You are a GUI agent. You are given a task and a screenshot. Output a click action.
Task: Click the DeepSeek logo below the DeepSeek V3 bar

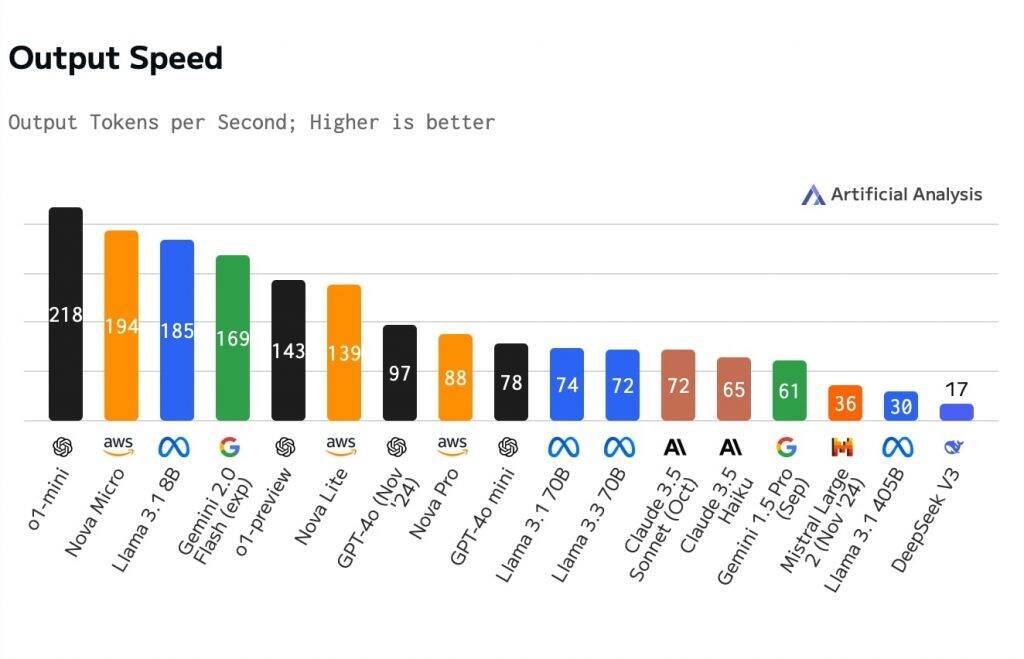[x=956, y=447]
